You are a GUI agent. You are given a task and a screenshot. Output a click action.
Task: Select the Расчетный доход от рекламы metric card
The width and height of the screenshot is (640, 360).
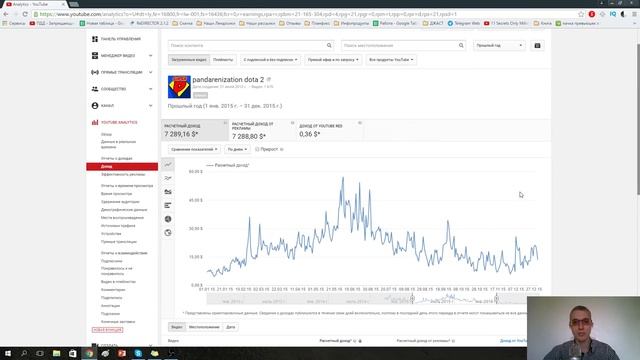(x=262, y=130)
